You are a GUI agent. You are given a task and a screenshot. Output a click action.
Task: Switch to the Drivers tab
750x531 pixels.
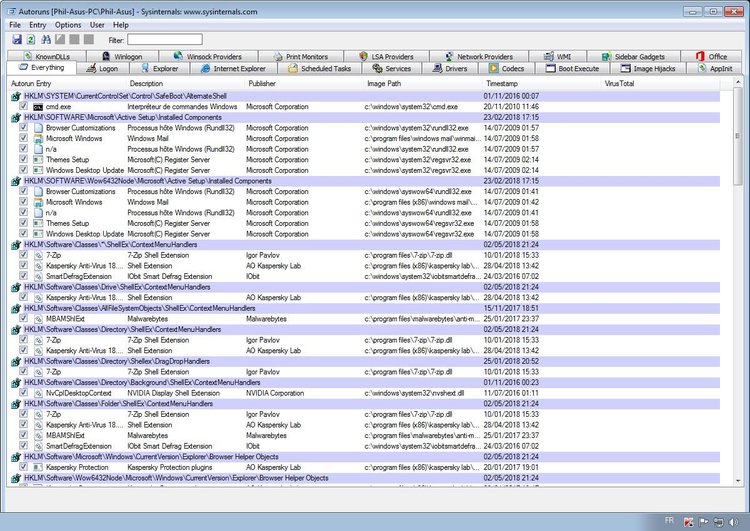(450, 68)
